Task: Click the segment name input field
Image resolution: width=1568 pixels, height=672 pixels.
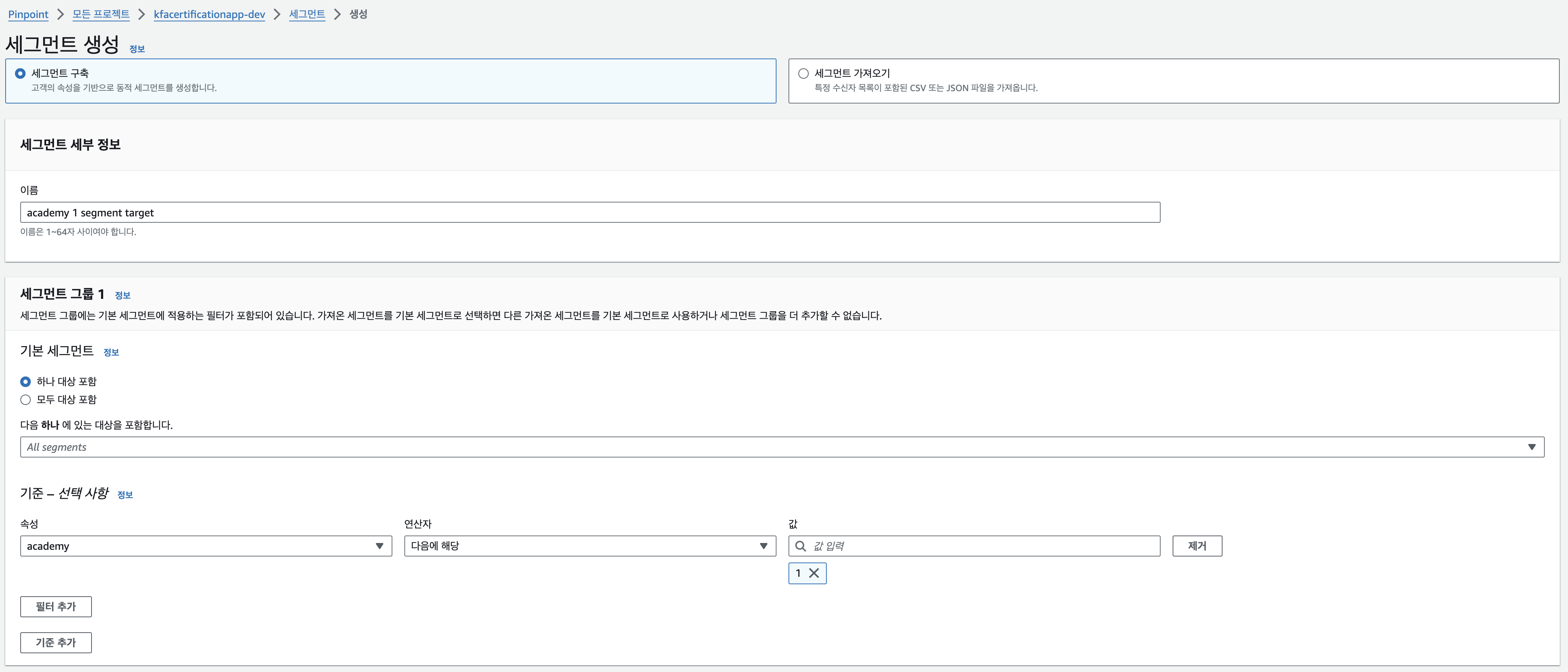Action: [589, 212]
